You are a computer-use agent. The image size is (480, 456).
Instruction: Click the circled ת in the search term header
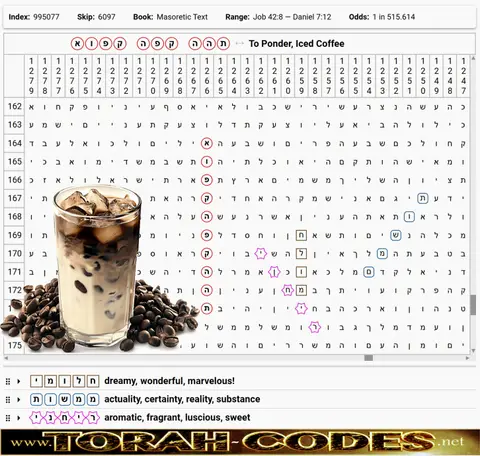(x=223, y=44)
